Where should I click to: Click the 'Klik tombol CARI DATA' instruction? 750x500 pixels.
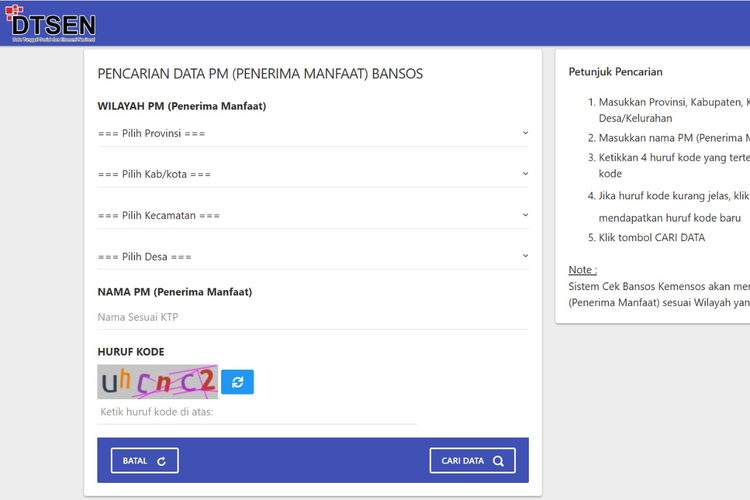coord(651,237)
